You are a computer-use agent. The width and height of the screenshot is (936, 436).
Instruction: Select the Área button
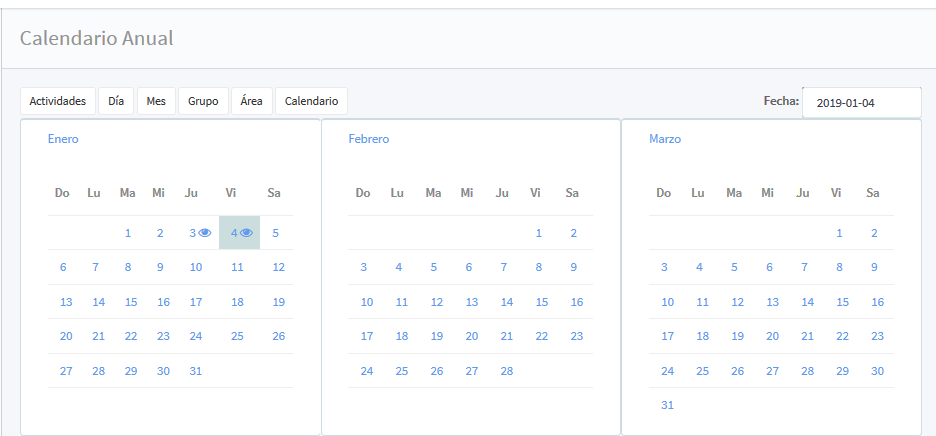click(x=252, y=101)
